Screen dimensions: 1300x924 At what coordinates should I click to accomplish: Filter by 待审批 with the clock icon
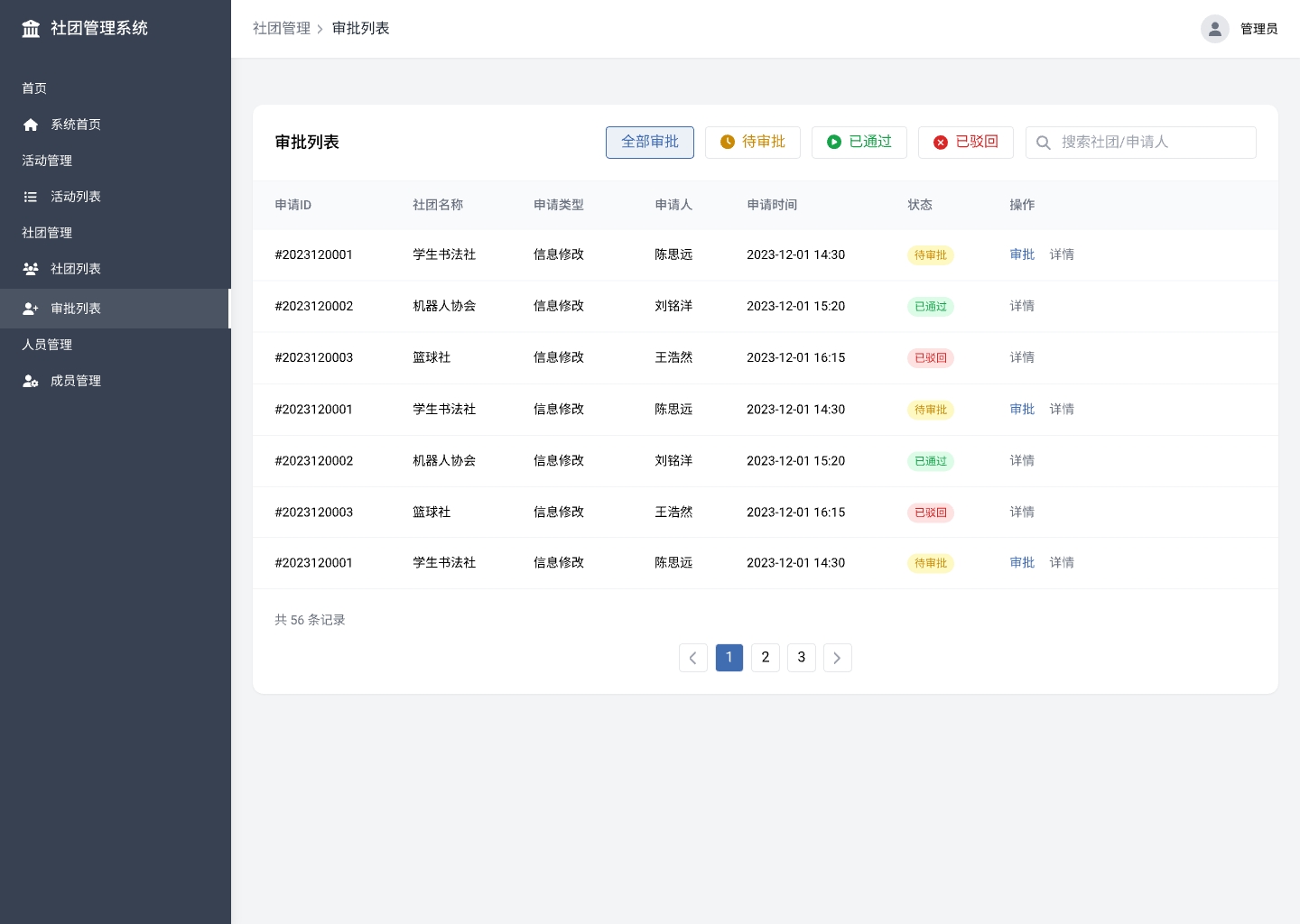(752, 143)
